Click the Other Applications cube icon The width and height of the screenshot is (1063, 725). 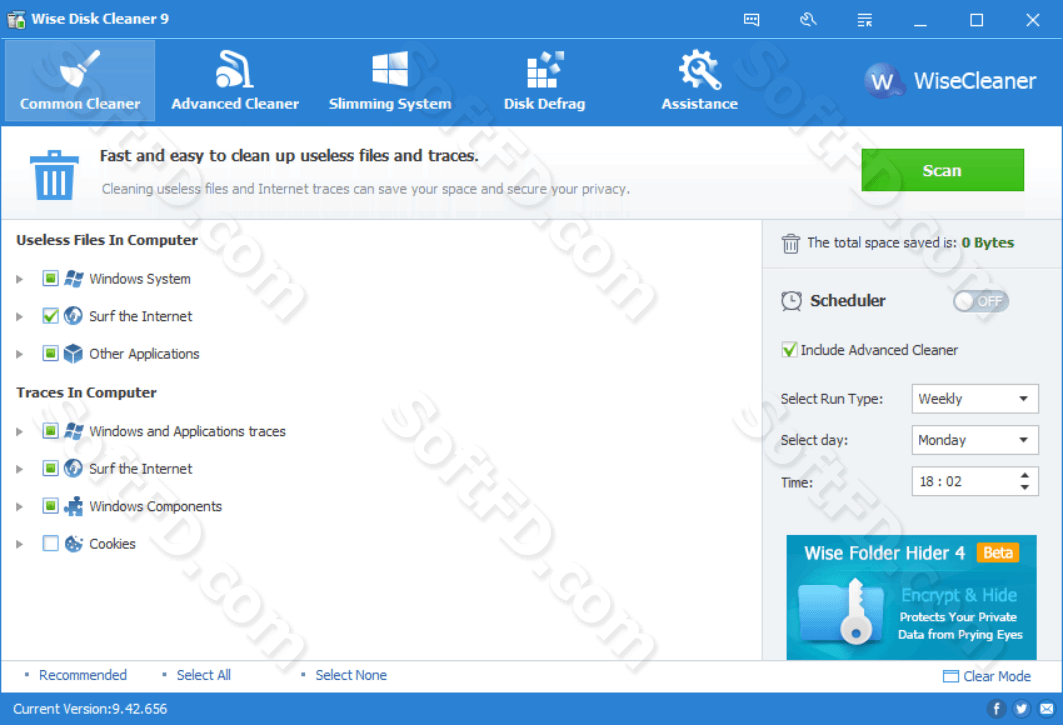click(x=73, y=353)
